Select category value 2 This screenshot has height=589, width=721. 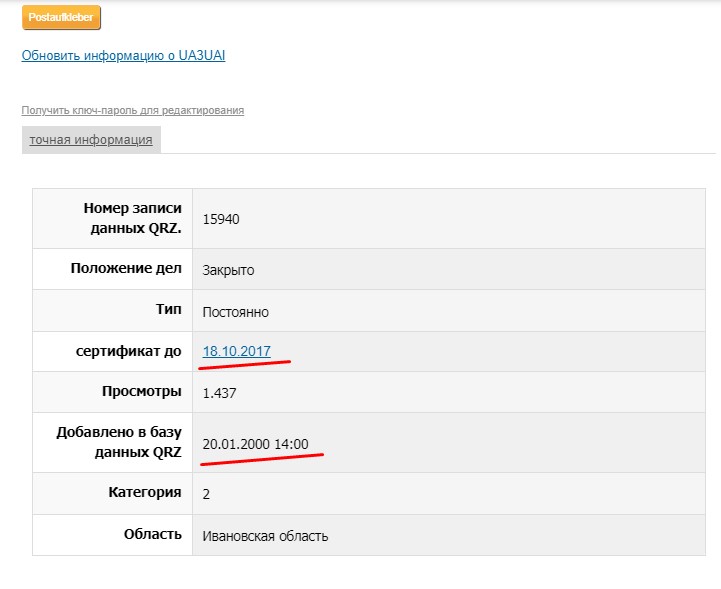[x=206, y=494]
